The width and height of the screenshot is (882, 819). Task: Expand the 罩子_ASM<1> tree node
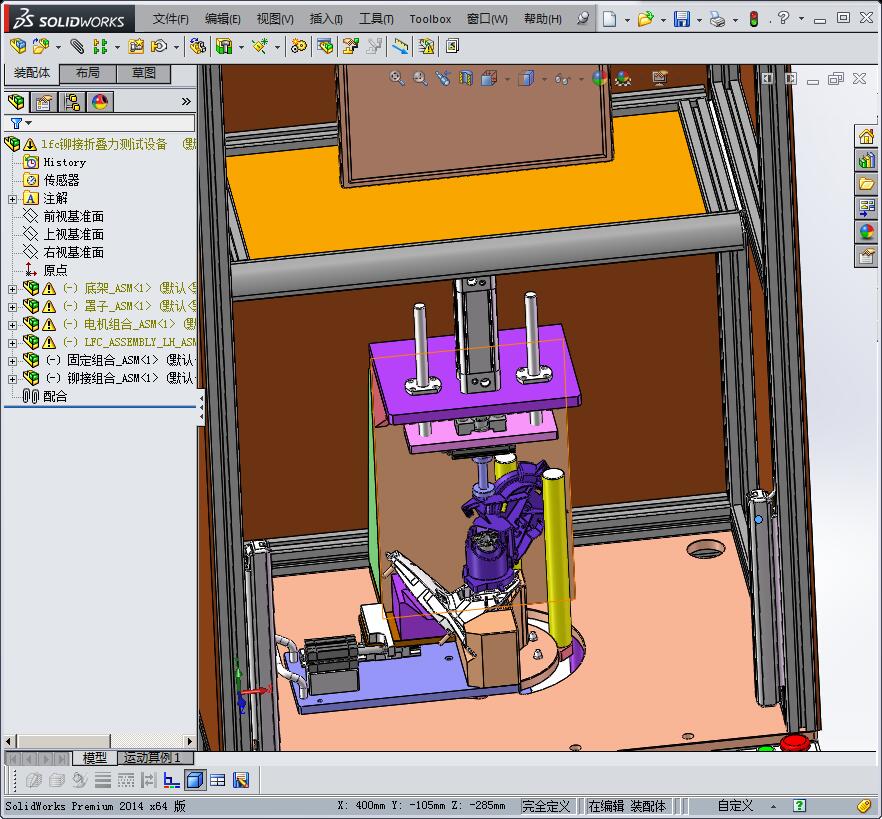click(x=12, y=307)
